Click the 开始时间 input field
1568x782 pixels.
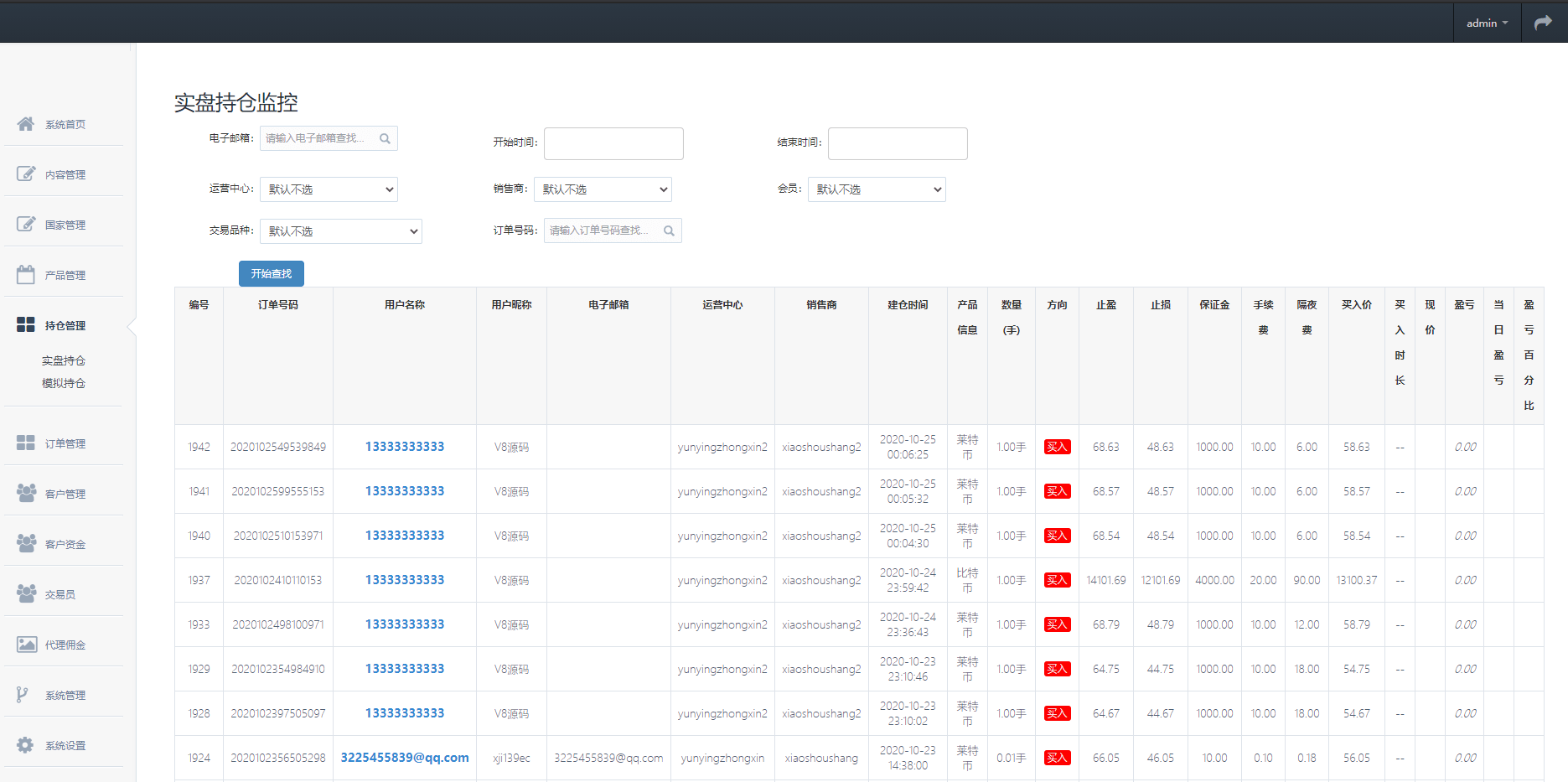click(x=613, y=143)
